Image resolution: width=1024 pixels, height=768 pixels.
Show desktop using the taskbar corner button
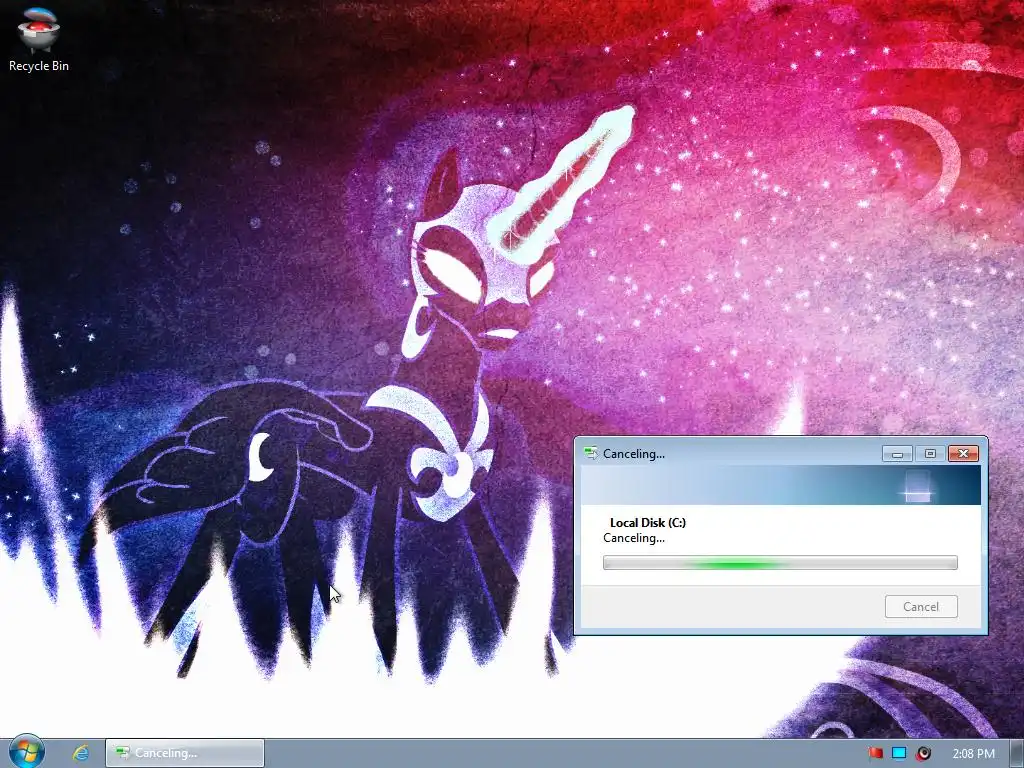point(1016,753)
